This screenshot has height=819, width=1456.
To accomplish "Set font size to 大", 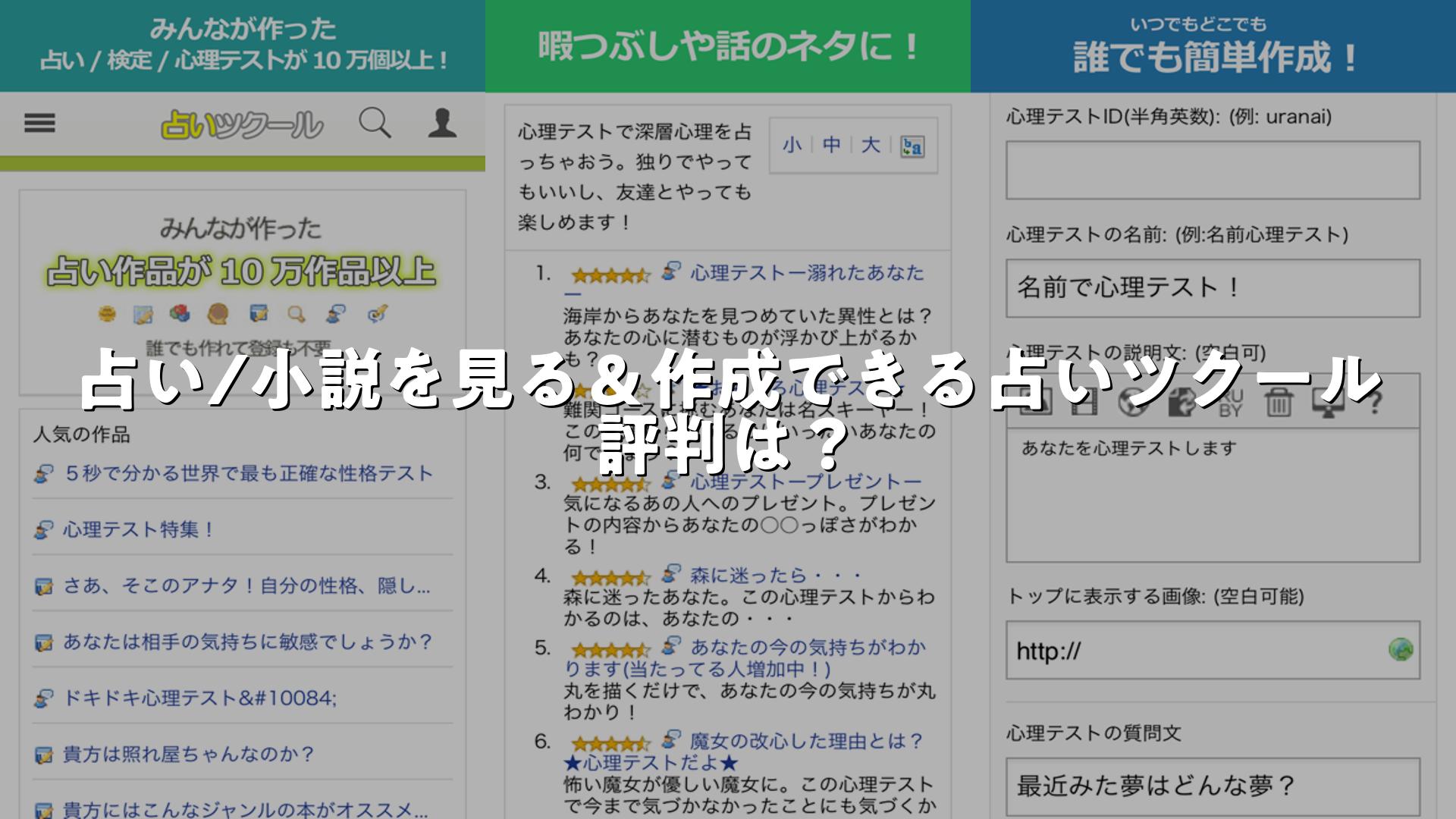I will [x=871, y=145].
